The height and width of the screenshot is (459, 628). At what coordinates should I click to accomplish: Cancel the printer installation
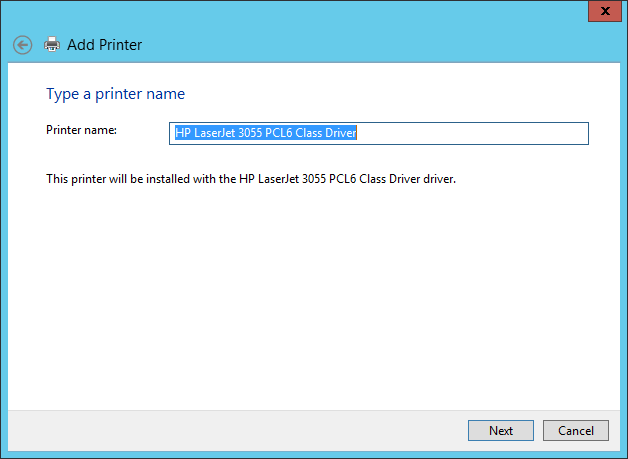[x=575, y=430]
